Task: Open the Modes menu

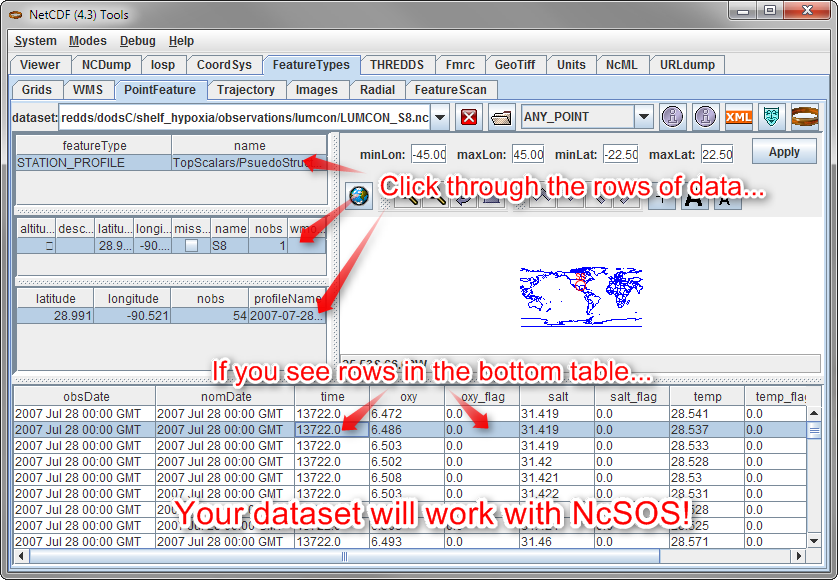Action: point(88,41)
